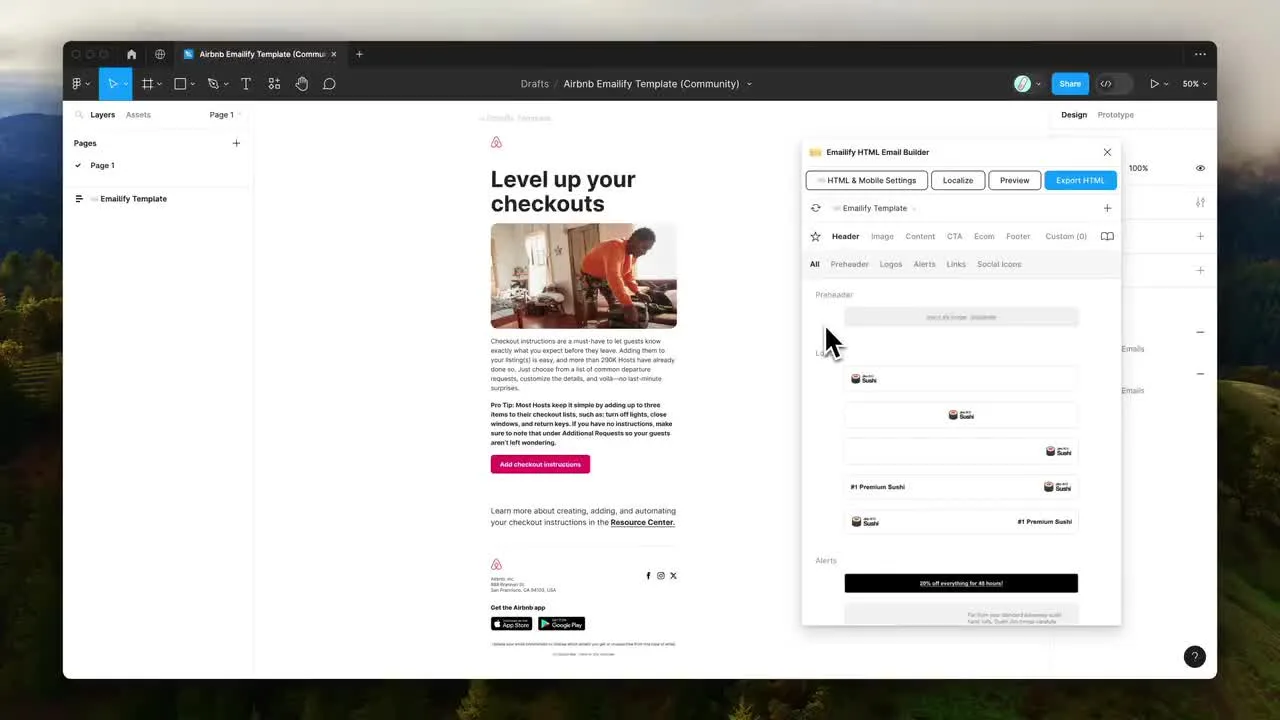Click the user profile avatar near Share
Image resolution: width=1280 pixels, height=720 pixels.
pos(1022,83)
